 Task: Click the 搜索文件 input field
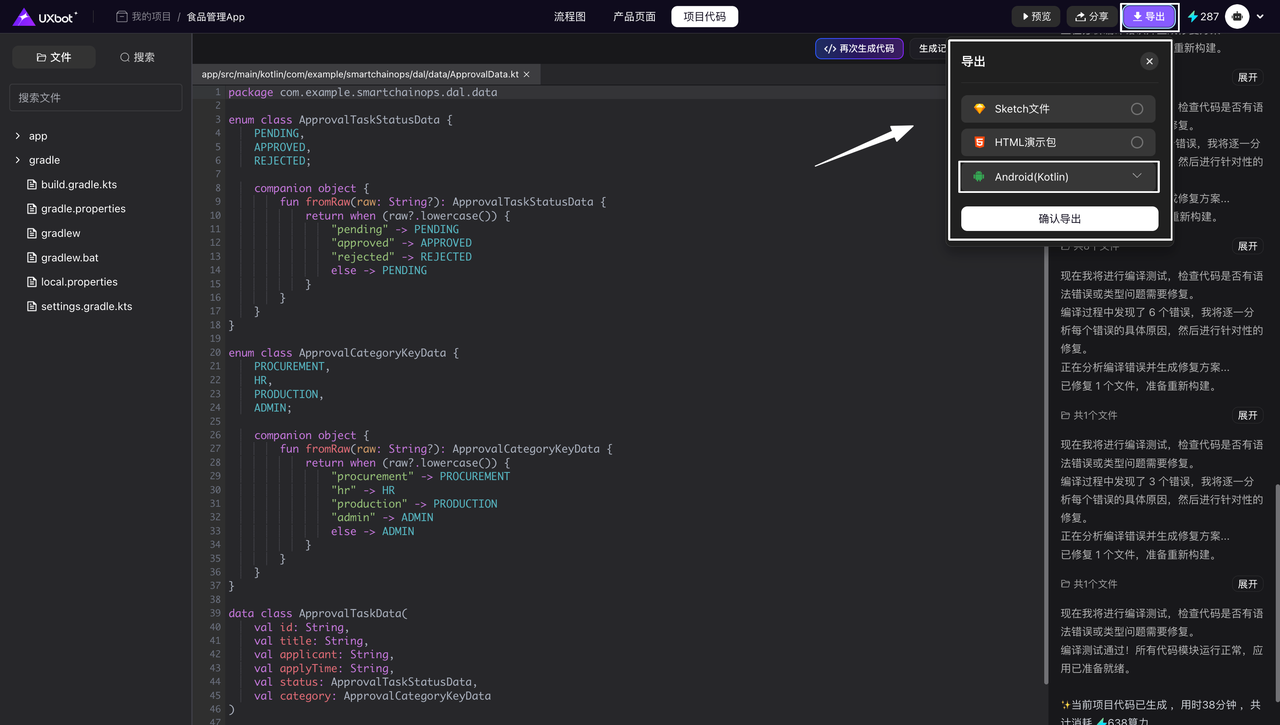(96, 98)
